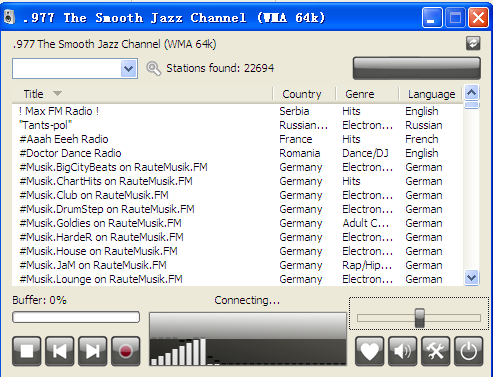The width and height of the screenshot is (493, 377).
Task: Click the dark gray bar beside Stations found
Action: [417, 68]
